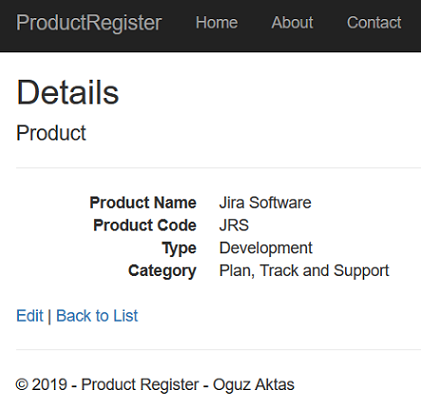
Task: Select the Product subheading text
Action: pos(51,133)
